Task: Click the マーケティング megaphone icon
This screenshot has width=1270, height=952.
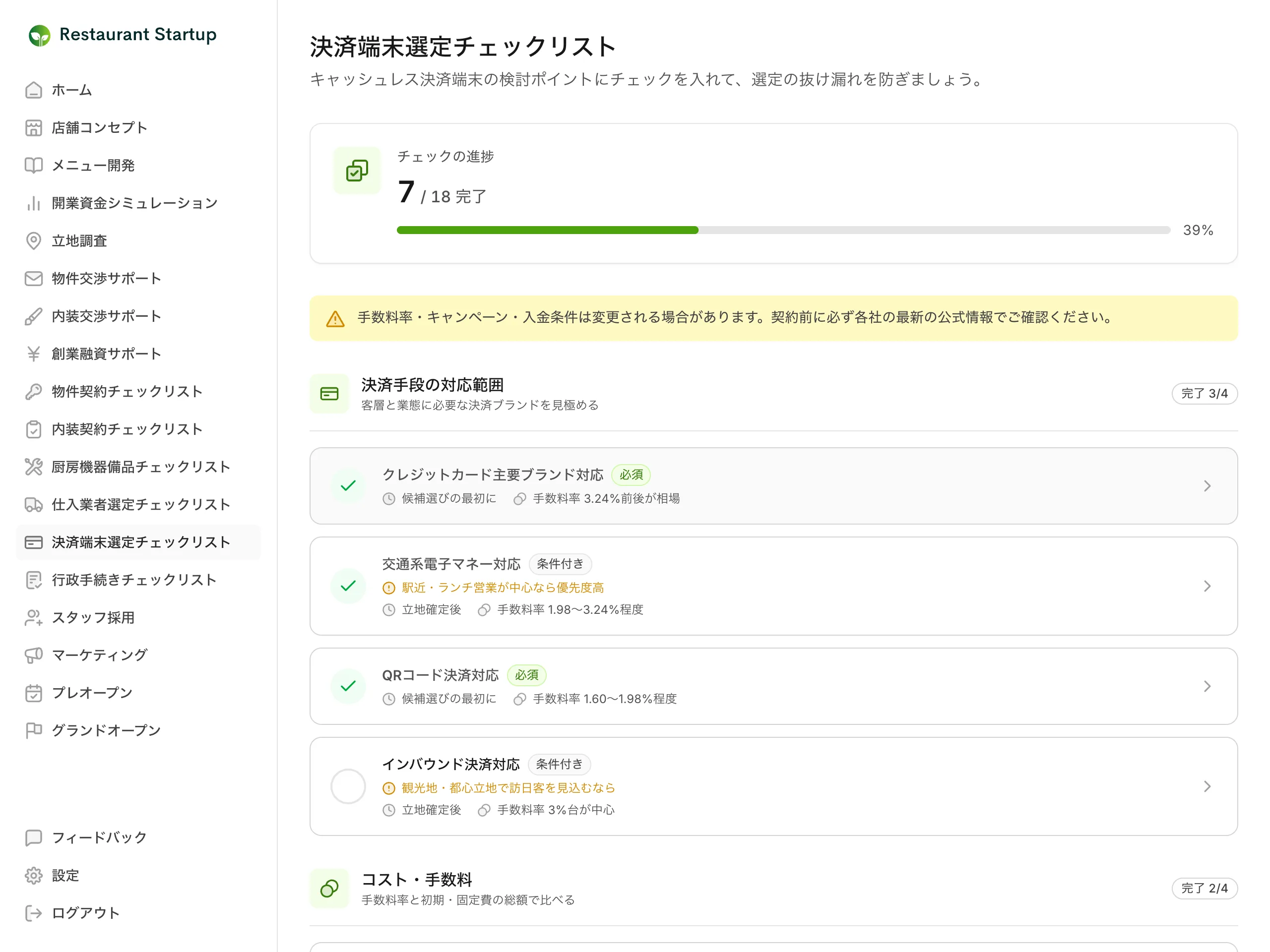Action: (34, 655)
